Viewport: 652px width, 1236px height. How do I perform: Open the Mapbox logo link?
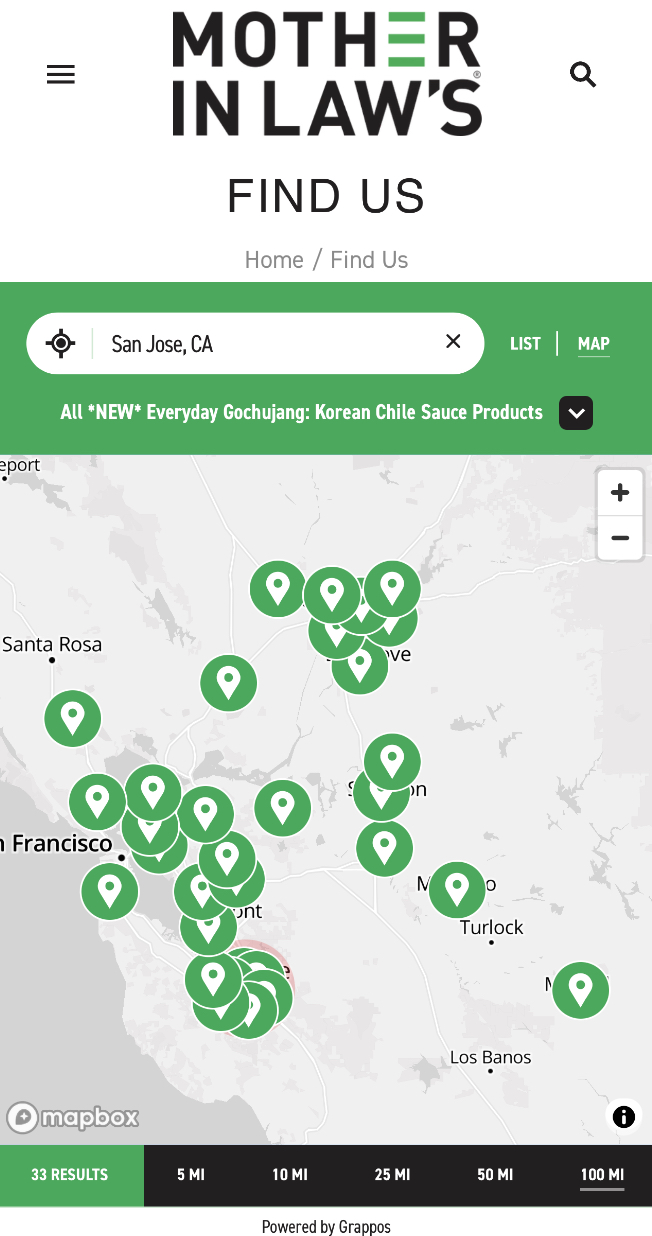[72, 1117]
